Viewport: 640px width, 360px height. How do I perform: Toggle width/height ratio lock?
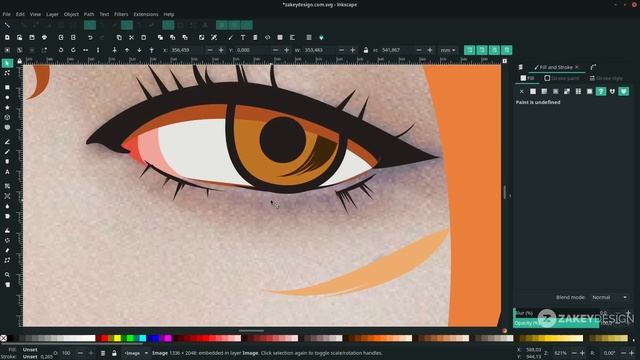(x=366, y=50)
